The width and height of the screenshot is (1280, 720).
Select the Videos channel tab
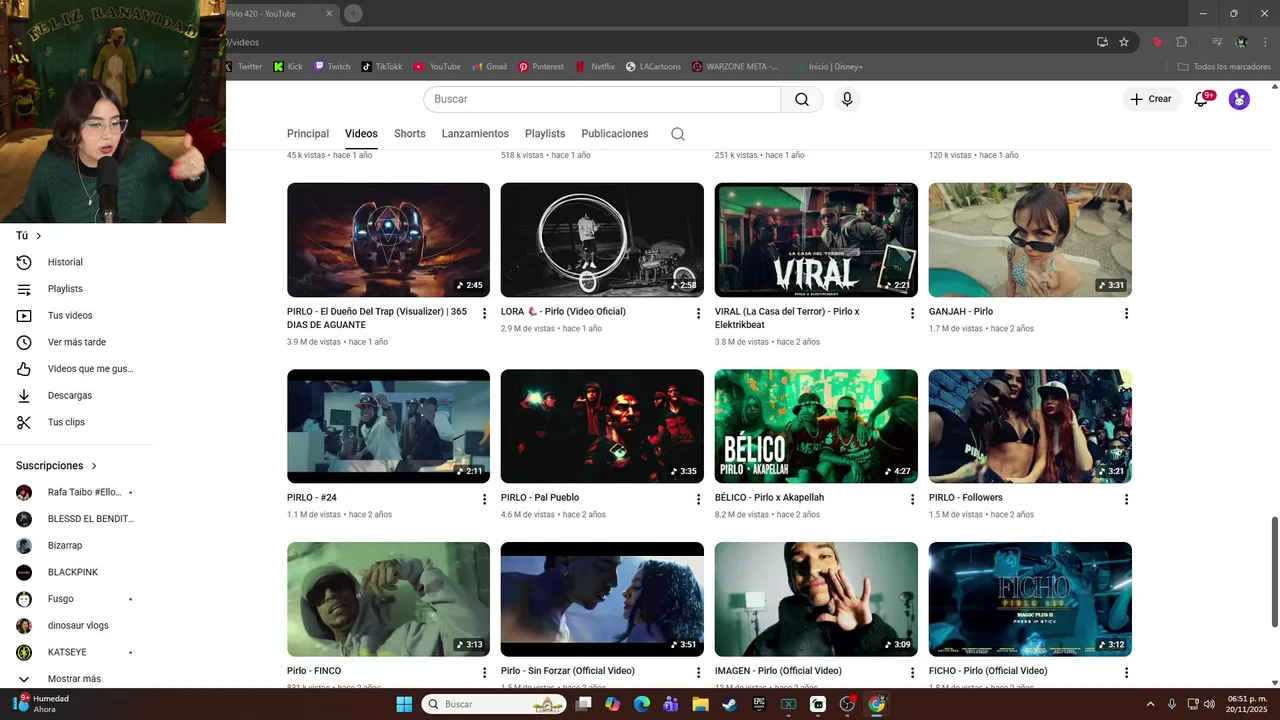(361, 134)
